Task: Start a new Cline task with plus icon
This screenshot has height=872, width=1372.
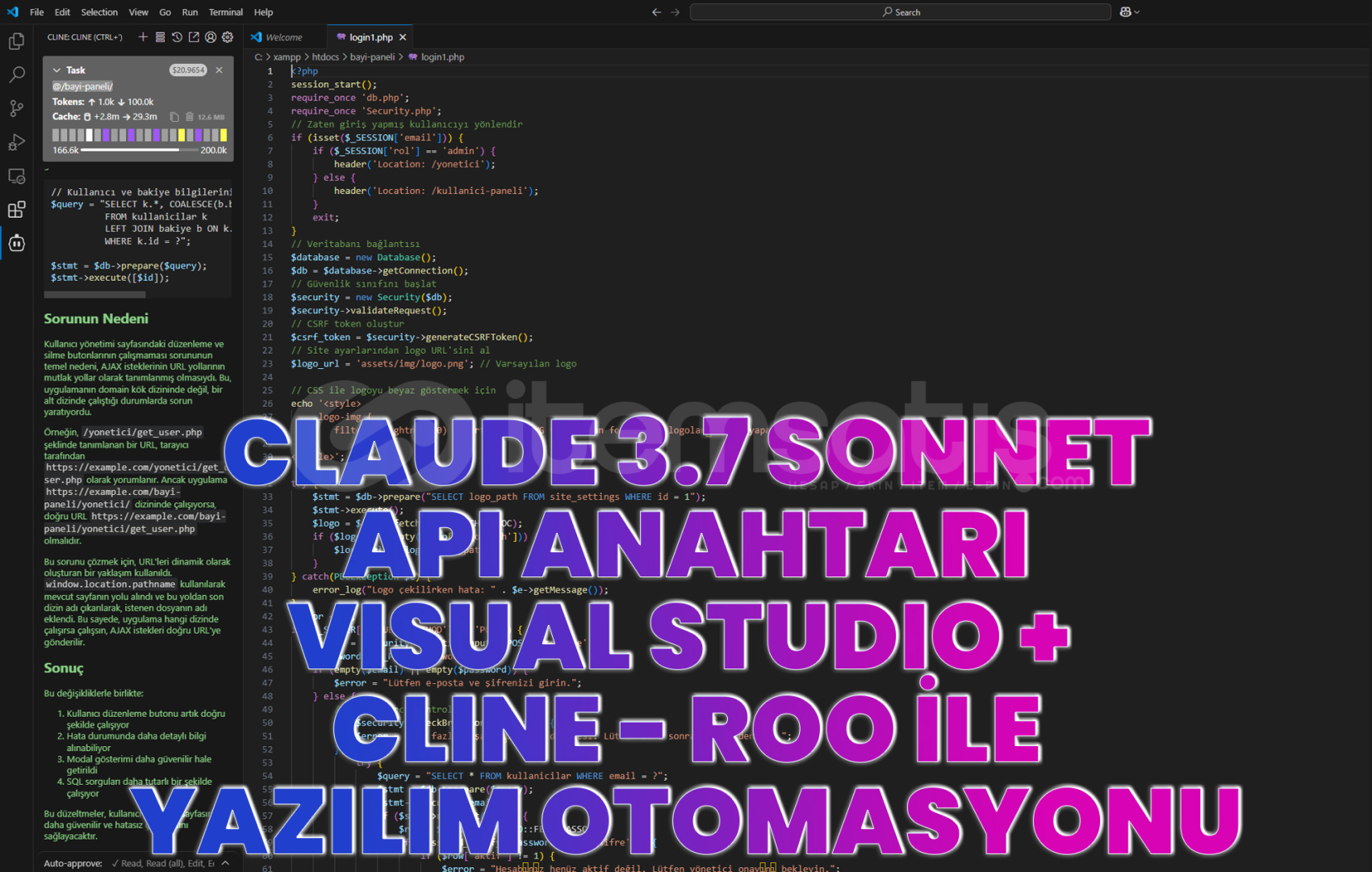Action: (x=143, y=37)
